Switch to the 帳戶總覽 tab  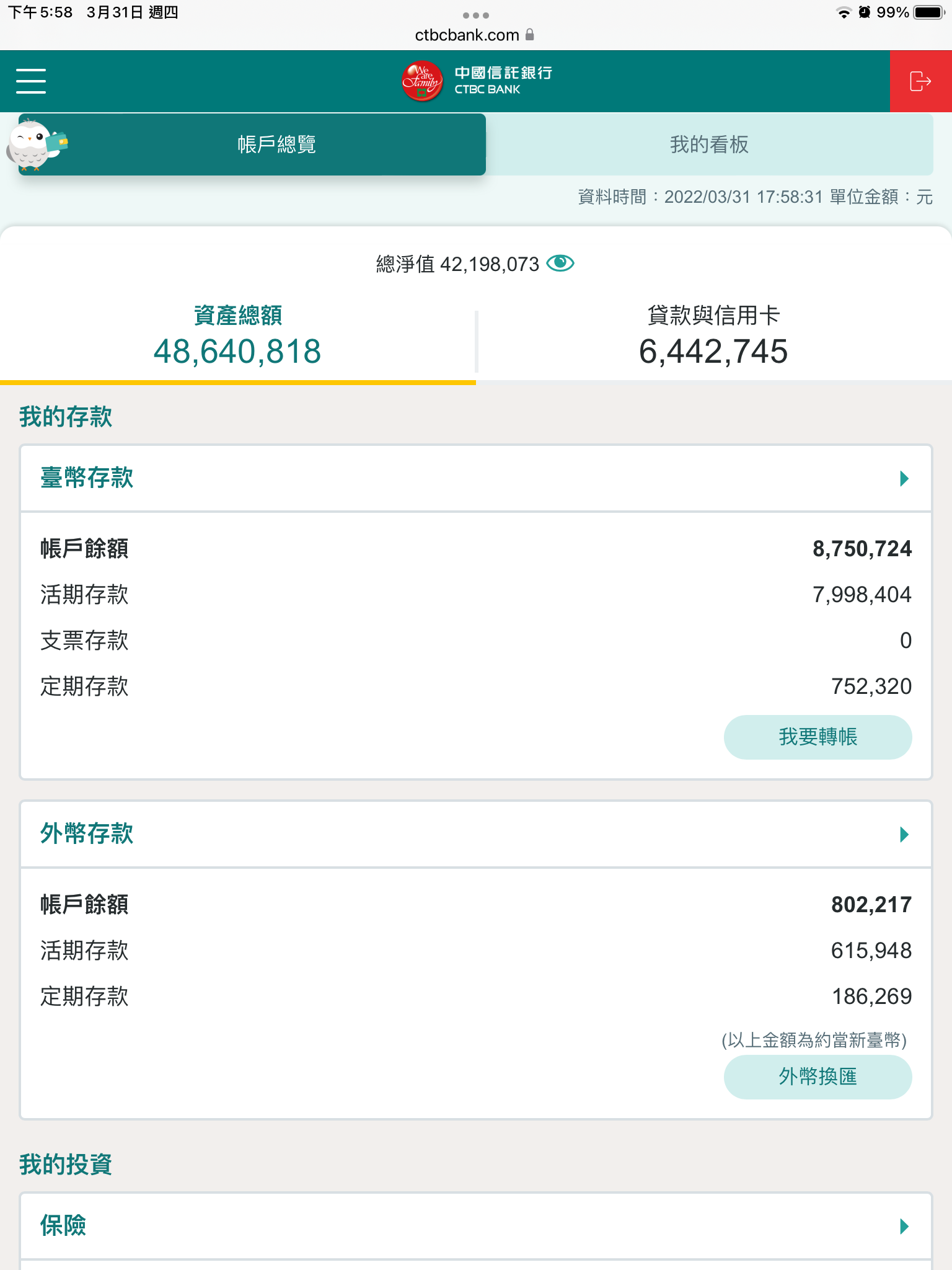pyautogui.click(x=276, y=144)
